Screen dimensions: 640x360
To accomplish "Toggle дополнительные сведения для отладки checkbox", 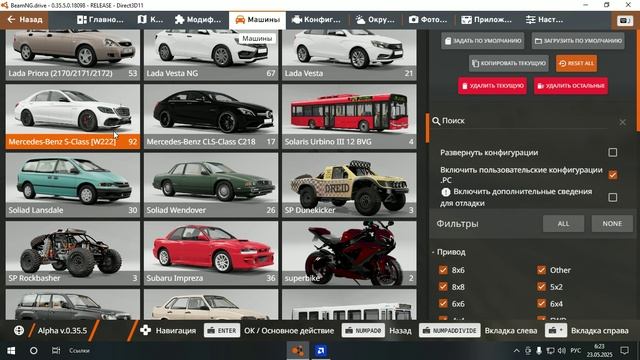I will coord(612,197).
